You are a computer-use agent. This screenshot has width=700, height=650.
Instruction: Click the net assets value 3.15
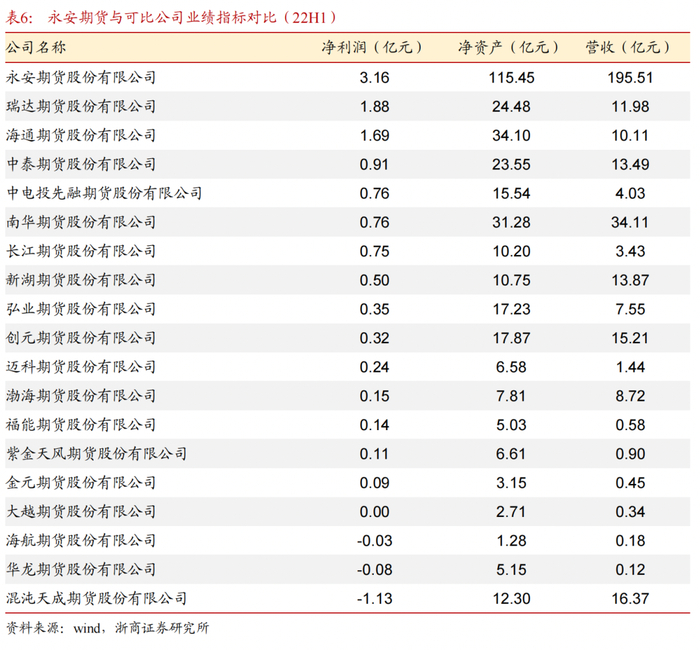(x=512, y=483)
